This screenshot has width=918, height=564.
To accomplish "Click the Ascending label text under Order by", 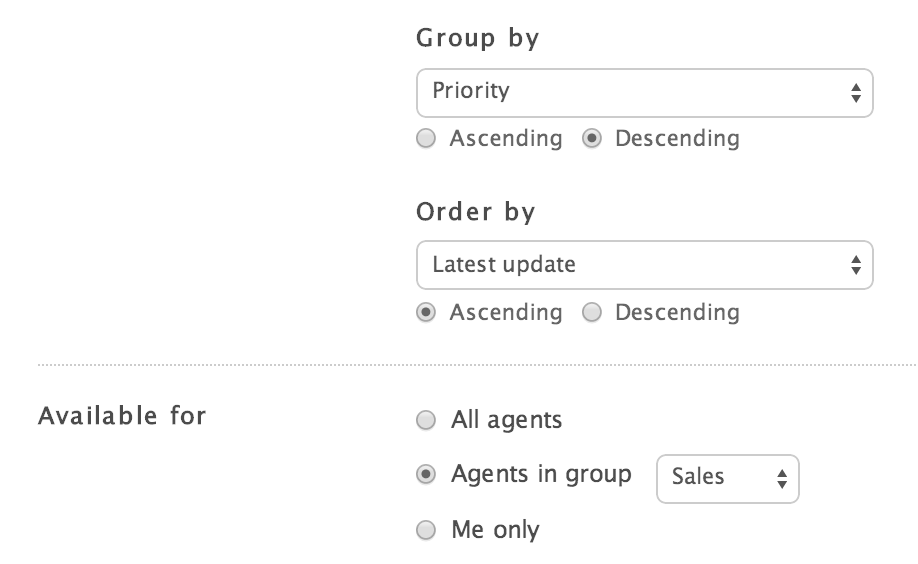I will click(506, 313).
